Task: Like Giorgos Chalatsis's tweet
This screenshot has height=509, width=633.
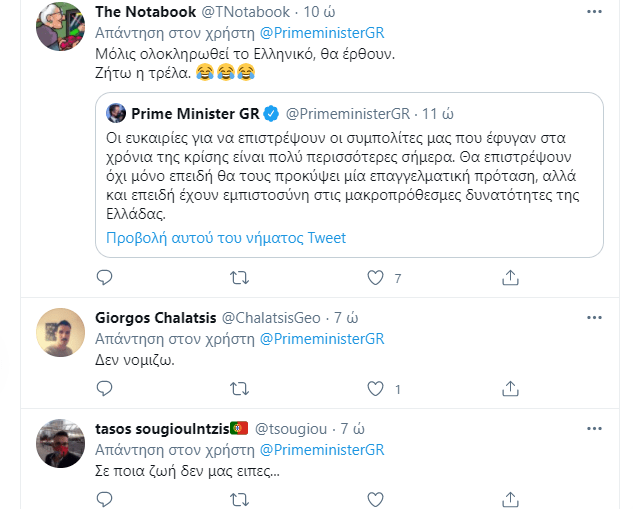Action: click(375, 388)
